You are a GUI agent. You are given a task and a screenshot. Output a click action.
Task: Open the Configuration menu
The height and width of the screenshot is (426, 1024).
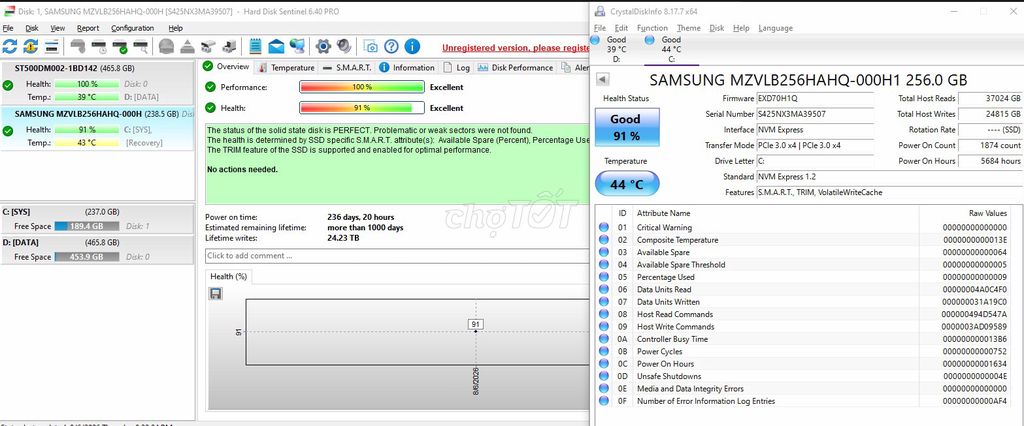133,28
